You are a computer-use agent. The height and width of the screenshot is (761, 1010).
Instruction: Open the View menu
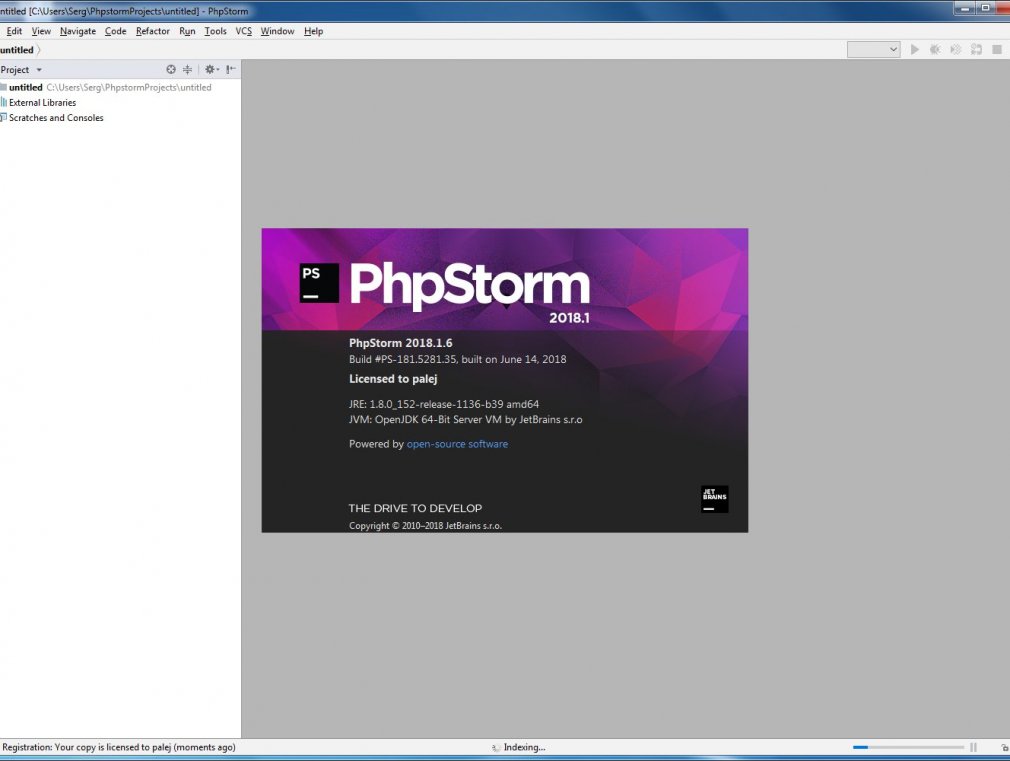point(41,31)
